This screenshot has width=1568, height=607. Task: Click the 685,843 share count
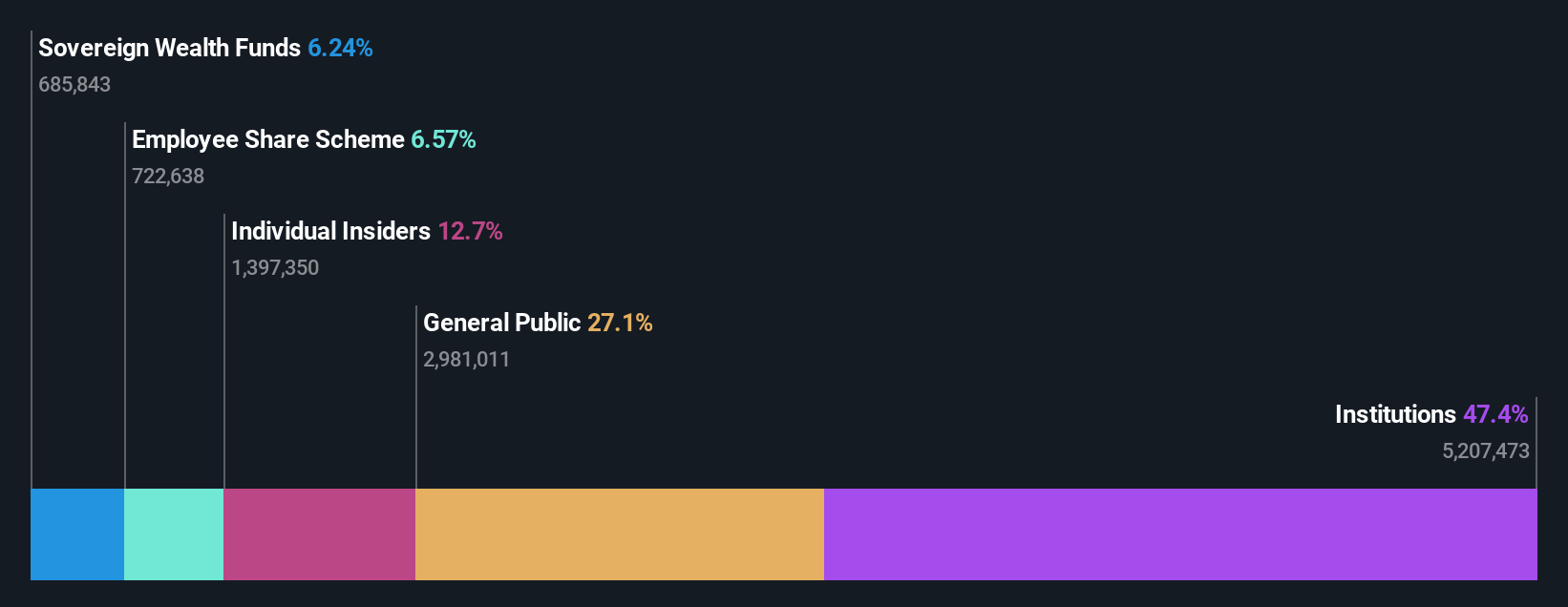(x=74, y=84)
